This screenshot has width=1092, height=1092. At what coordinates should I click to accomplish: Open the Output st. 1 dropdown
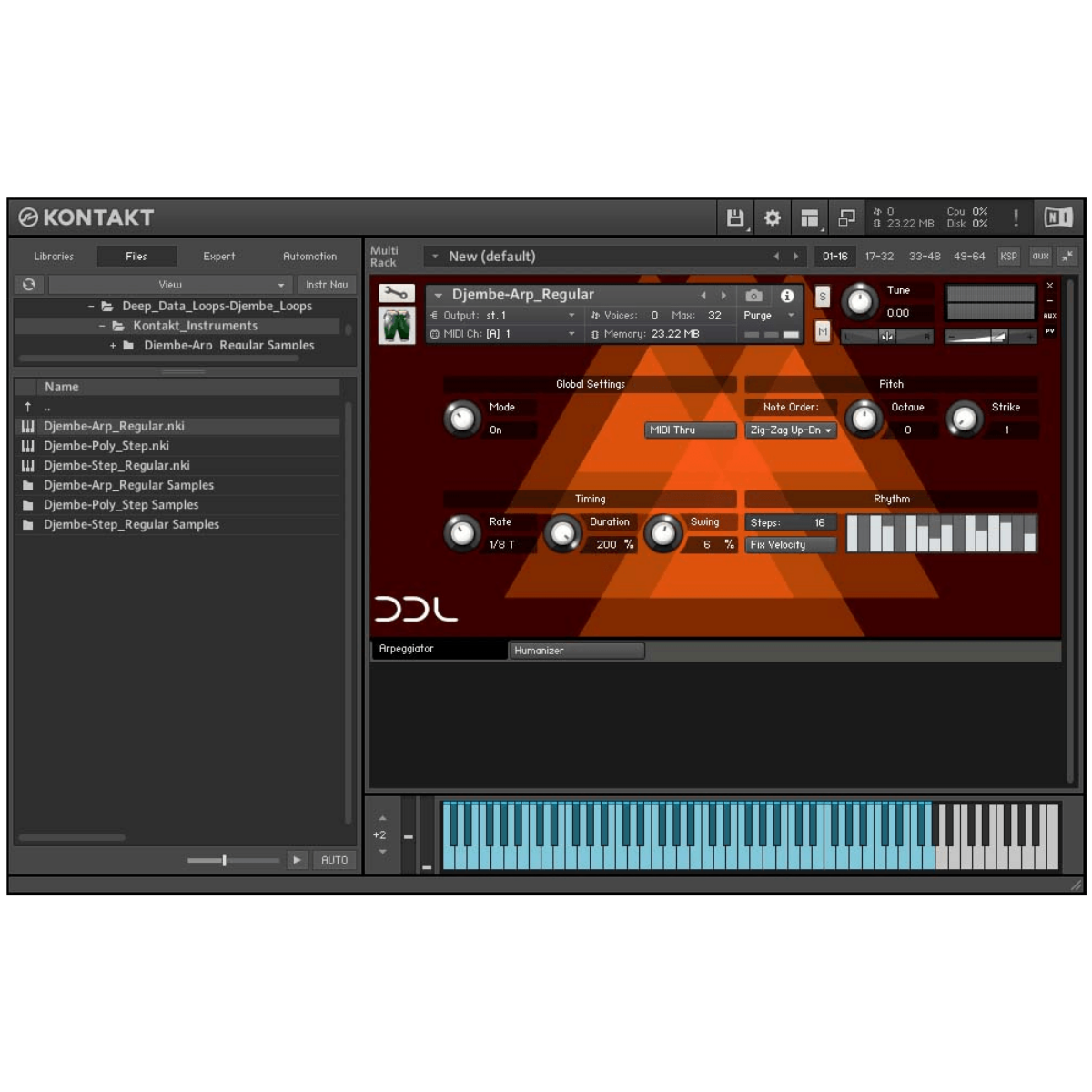point(503,316)
